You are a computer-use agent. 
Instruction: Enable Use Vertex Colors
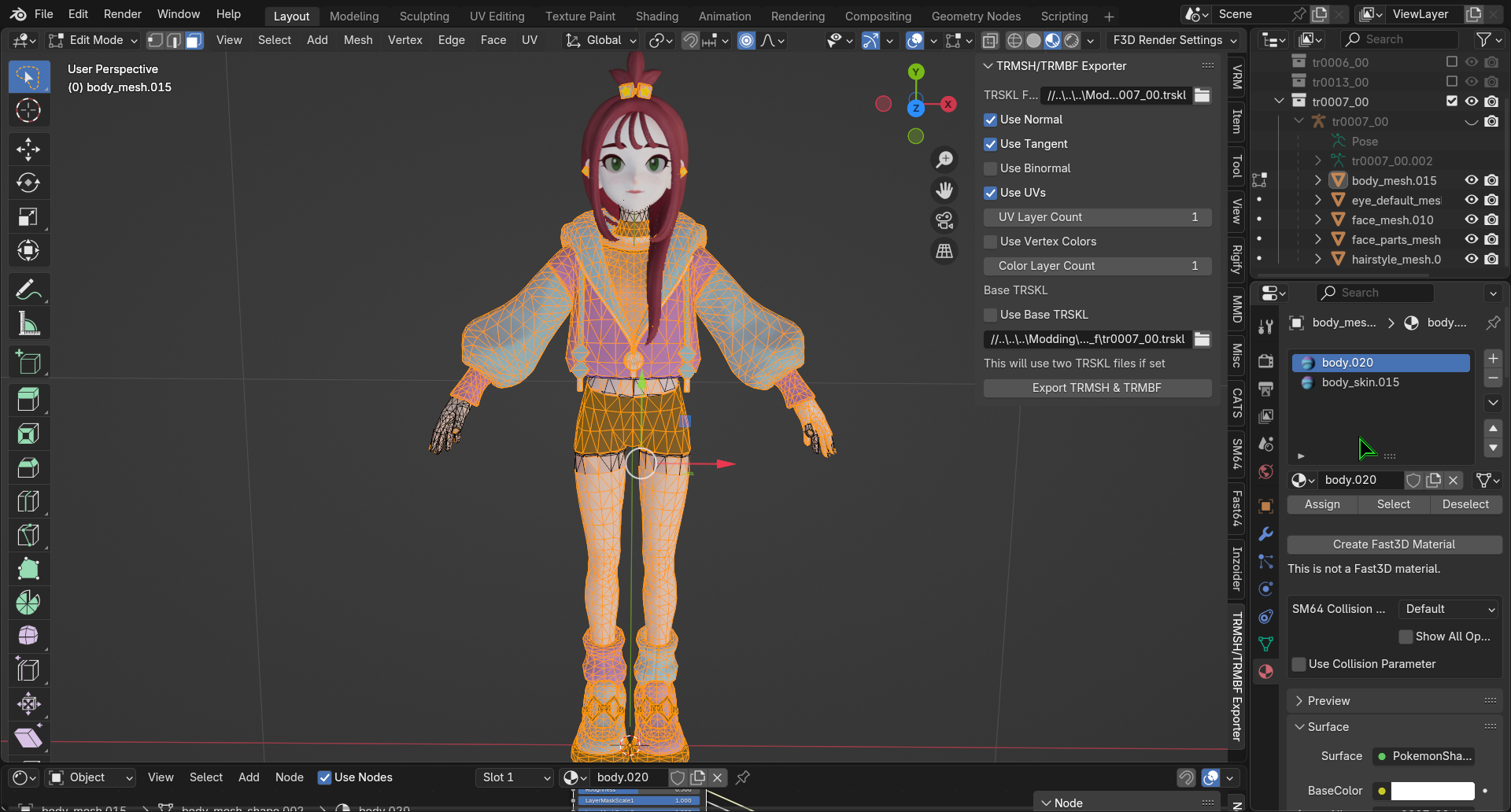[991, 242]
